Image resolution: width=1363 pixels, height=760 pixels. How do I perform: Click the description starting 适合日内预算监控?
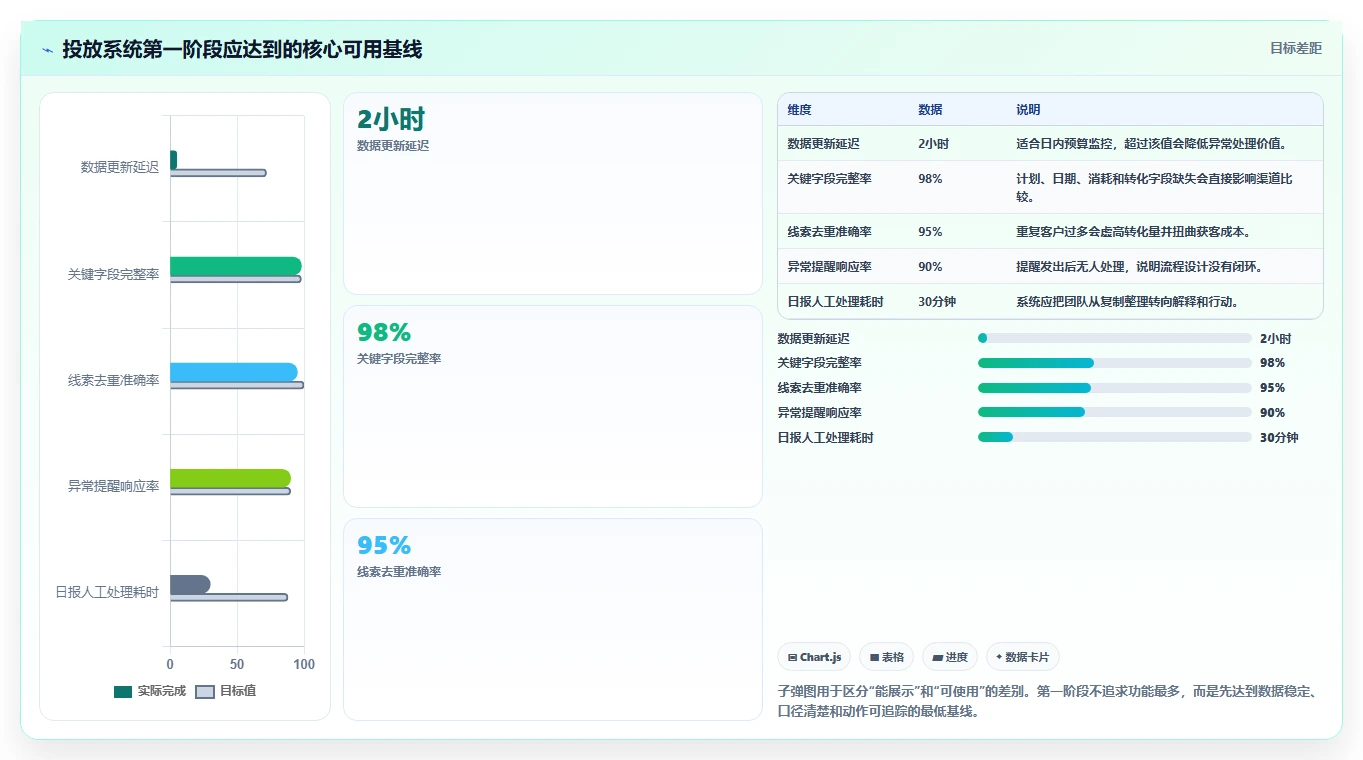[1151, 143]
